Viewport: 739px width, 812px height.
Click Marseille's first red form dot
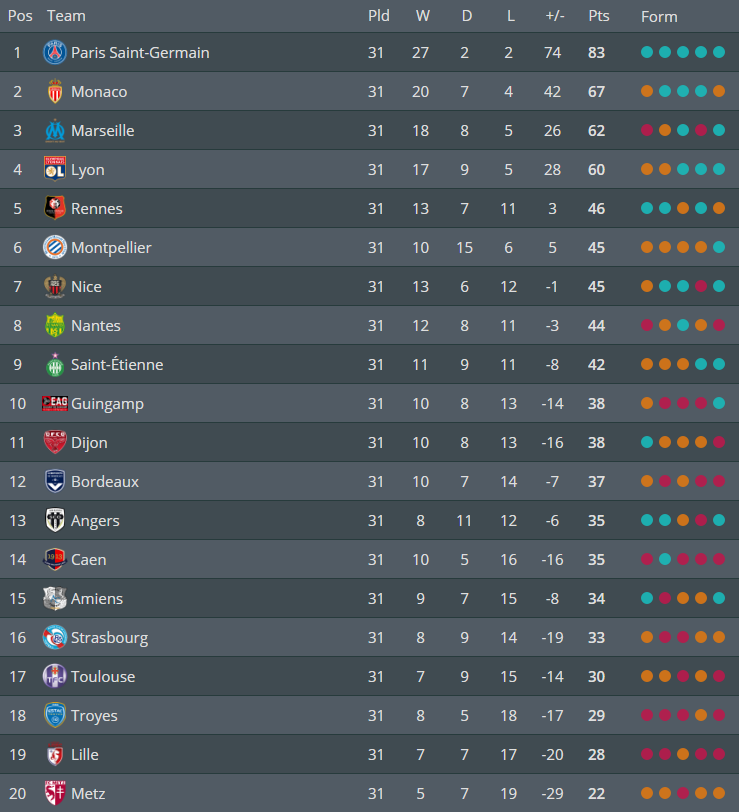[x=647, y=130]
